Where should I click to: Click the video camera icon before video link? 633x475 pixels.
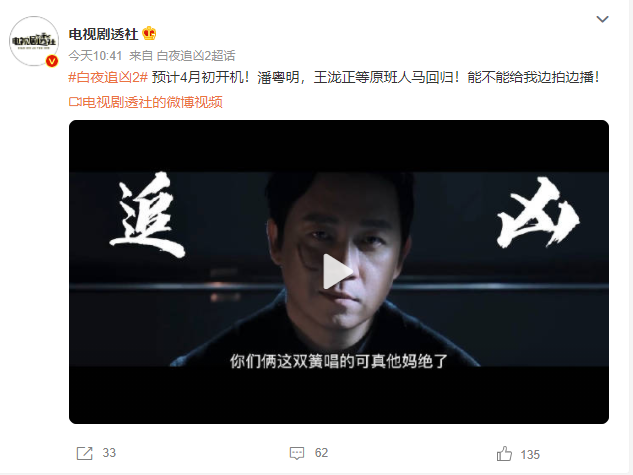coord(75,102)
